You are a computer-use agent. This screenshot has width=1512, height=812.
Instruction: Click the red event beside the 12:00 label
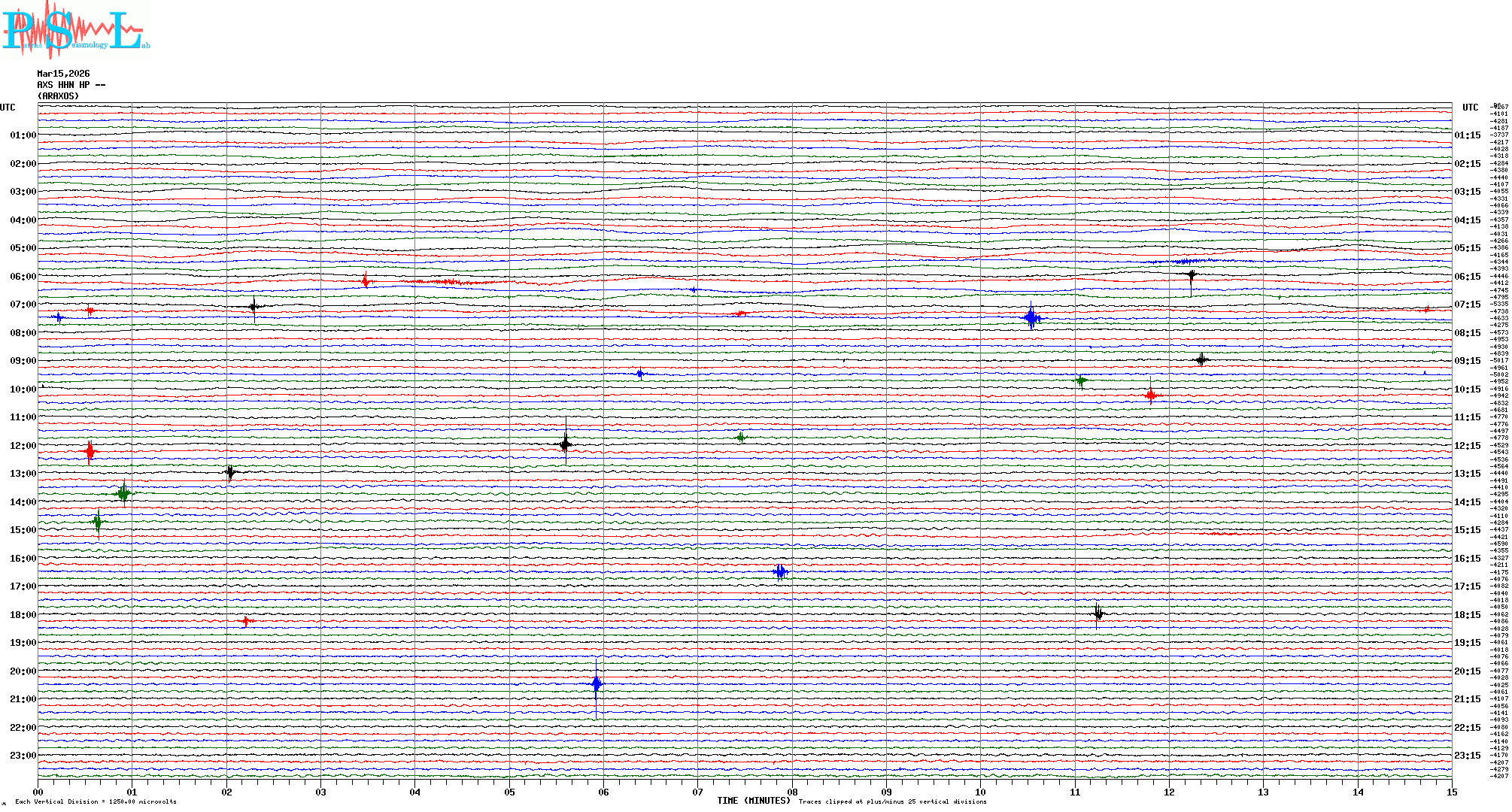(x=90, y=451)
